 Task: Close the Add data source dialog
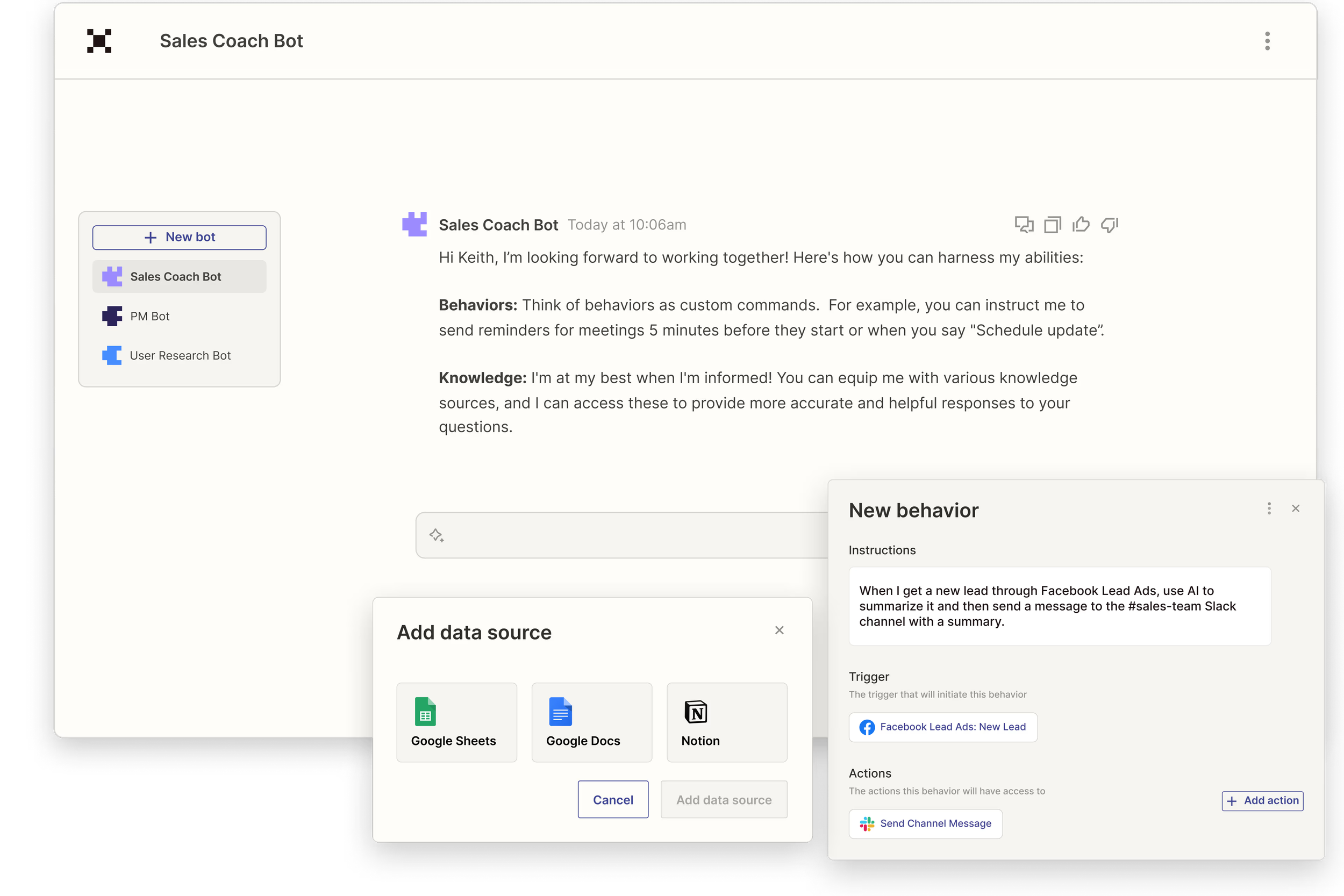779,630
